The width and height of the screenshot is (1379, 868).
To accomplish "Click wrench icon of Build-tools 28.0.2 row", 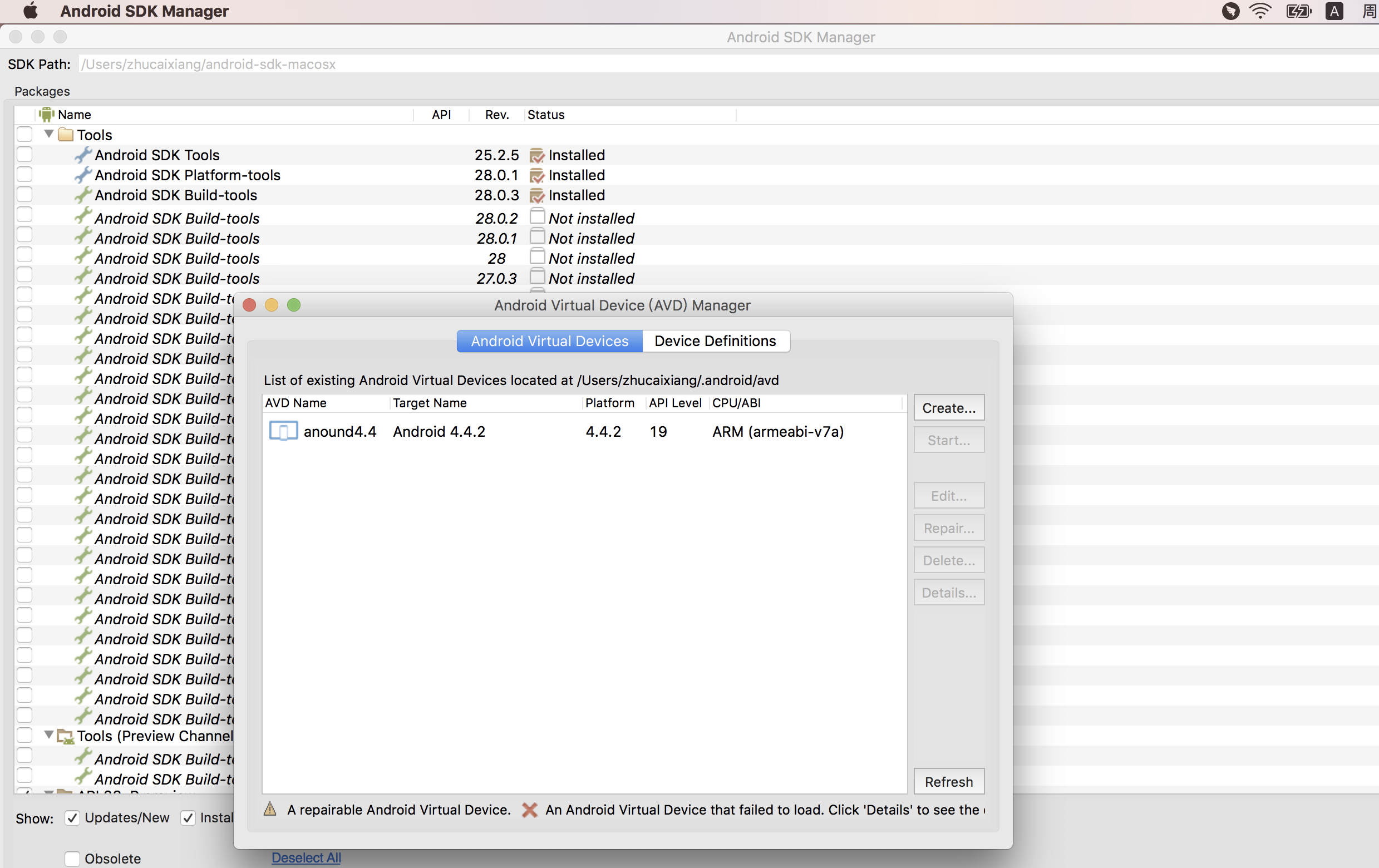I will pos(83,216).
